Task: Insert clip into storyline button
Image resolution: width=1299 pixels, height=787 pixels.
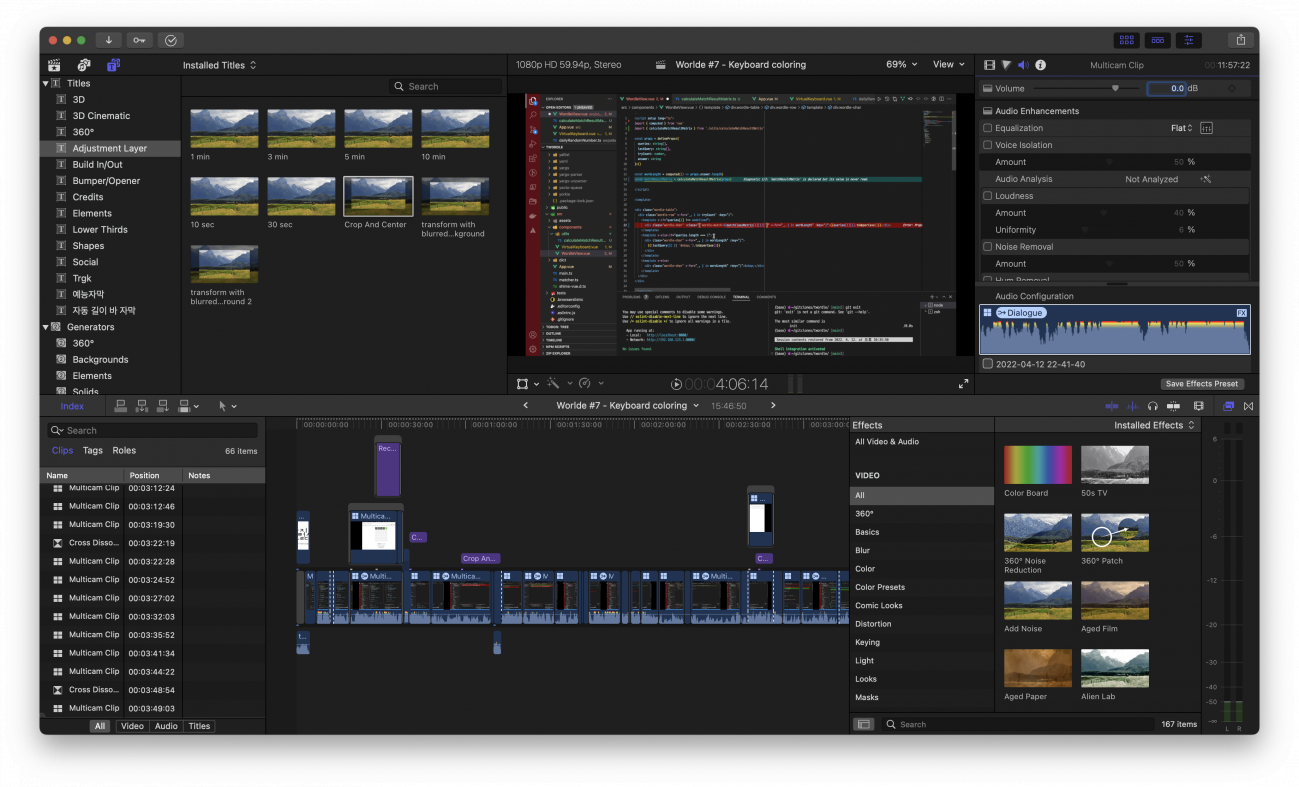Action: (142, 406)
